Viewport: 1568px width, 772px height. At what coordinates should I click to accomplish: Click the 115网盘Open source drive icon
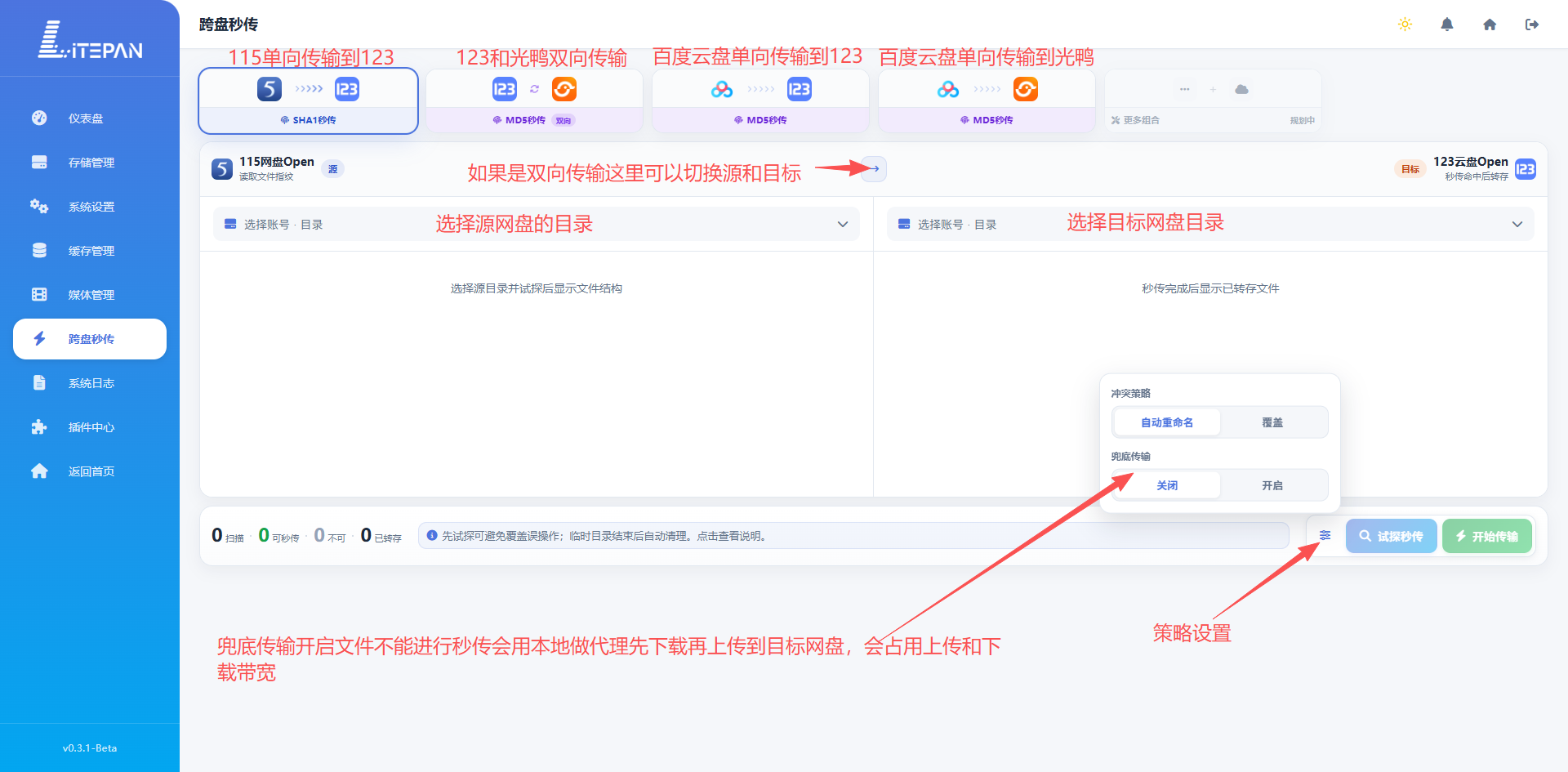click(x=222, y=169)
